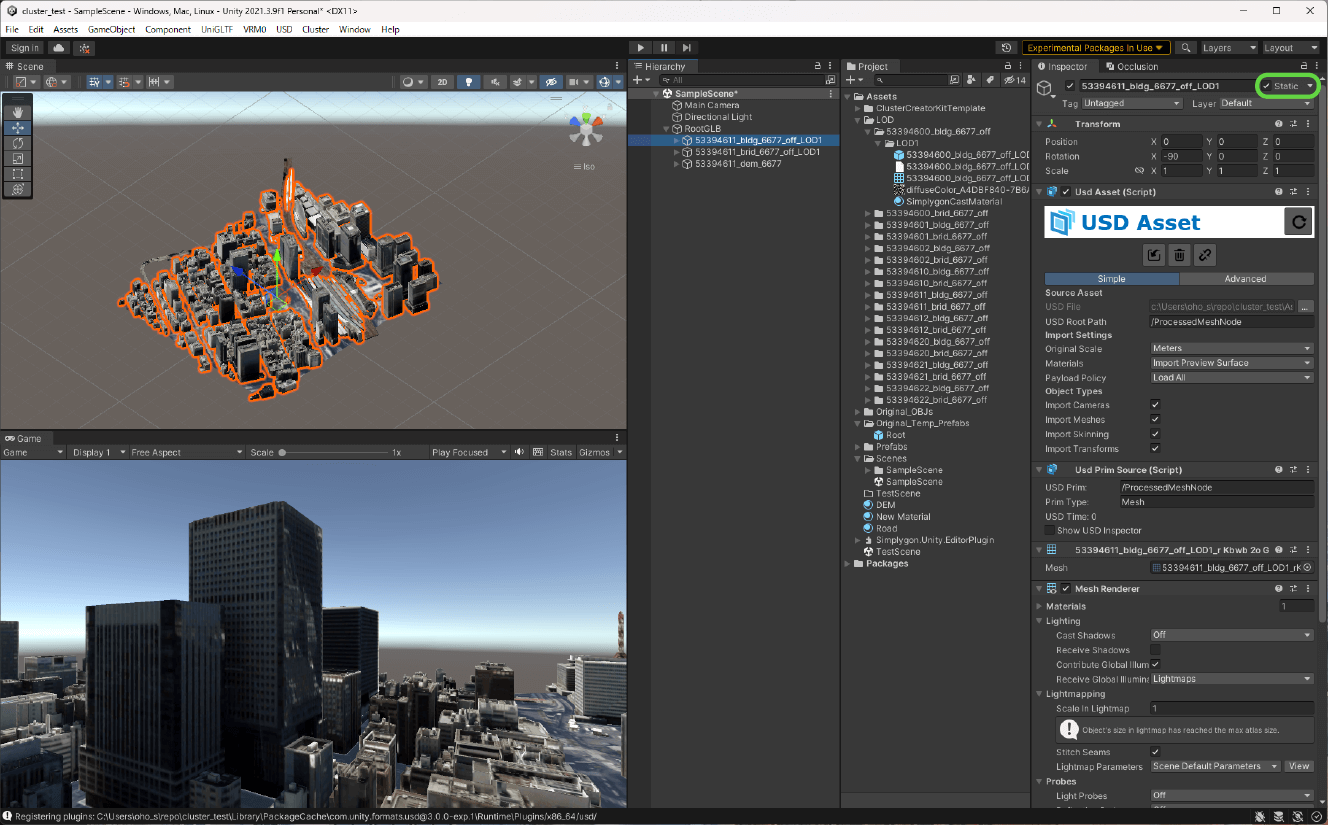Open Materials Import Preview Surface dropdown
Image resolution: width=1328 pixels, height=825 pixels.
pyautogui.click(x=1232, y=363)
